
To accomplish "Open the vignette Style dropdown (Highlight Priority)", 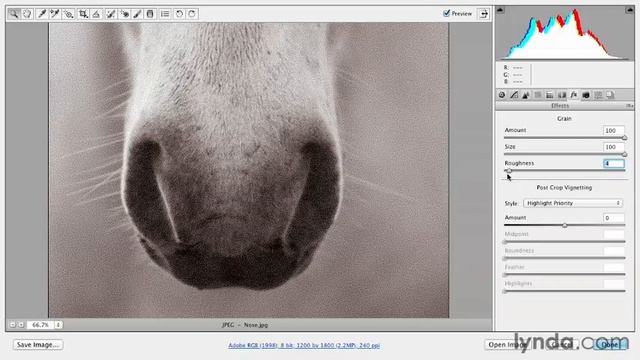I will pyautogui.click(x=573, y=203).
